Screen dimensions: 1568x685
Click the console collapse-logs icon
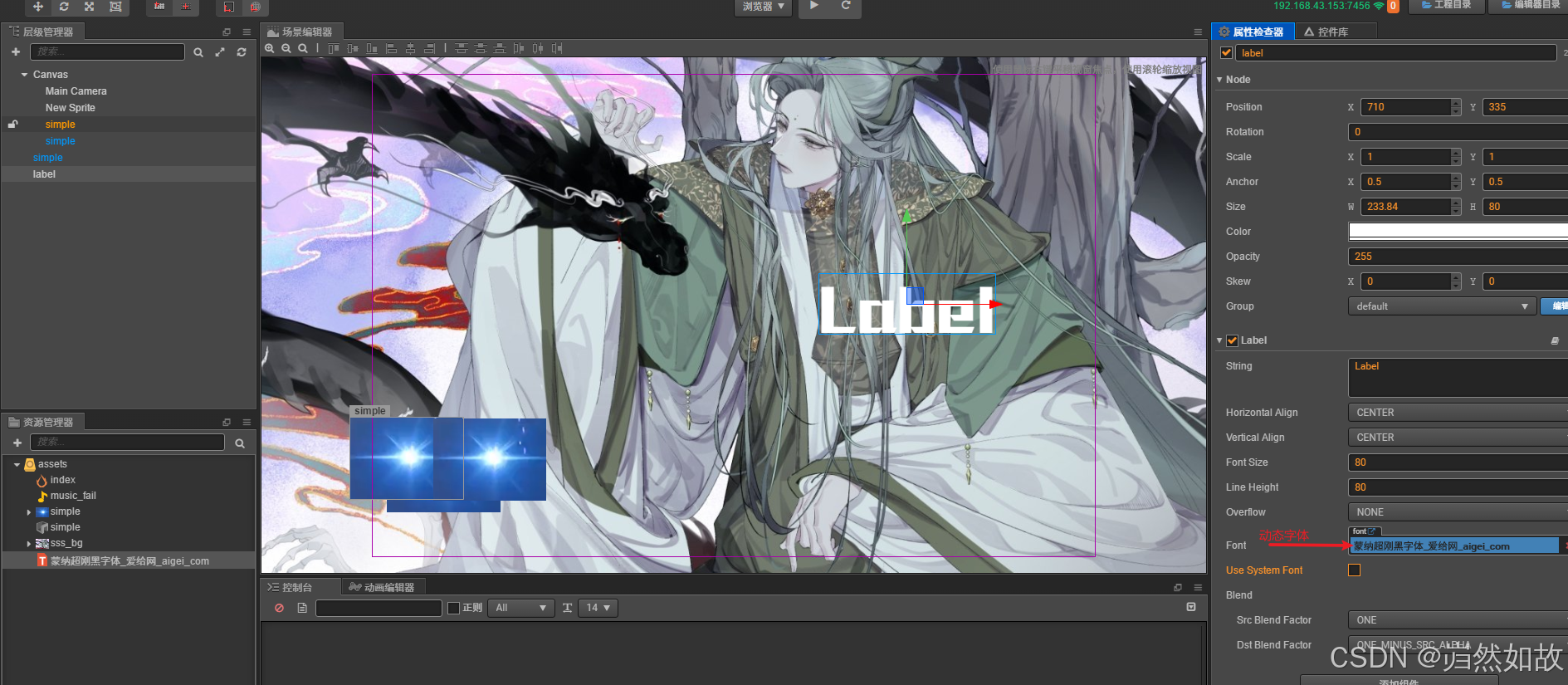tap(1191, 608)
